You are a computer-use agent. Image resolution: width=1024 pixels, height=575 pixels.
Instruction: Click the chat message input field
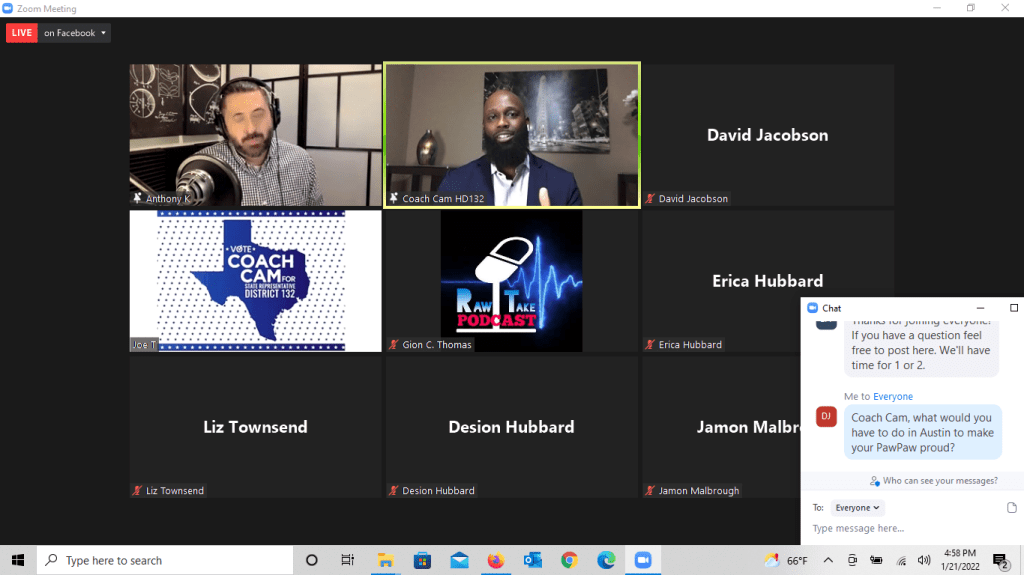click(x=900, y=528)
